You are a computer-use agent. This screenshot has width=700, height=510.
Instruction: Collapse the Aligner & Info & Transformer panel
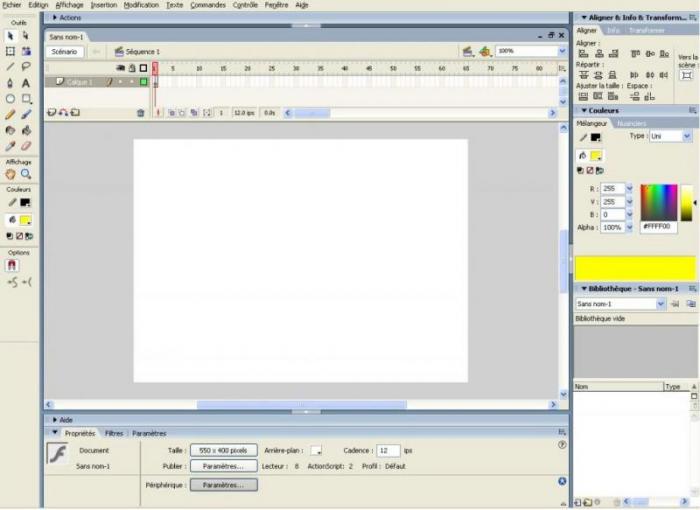tap(583, 17)
